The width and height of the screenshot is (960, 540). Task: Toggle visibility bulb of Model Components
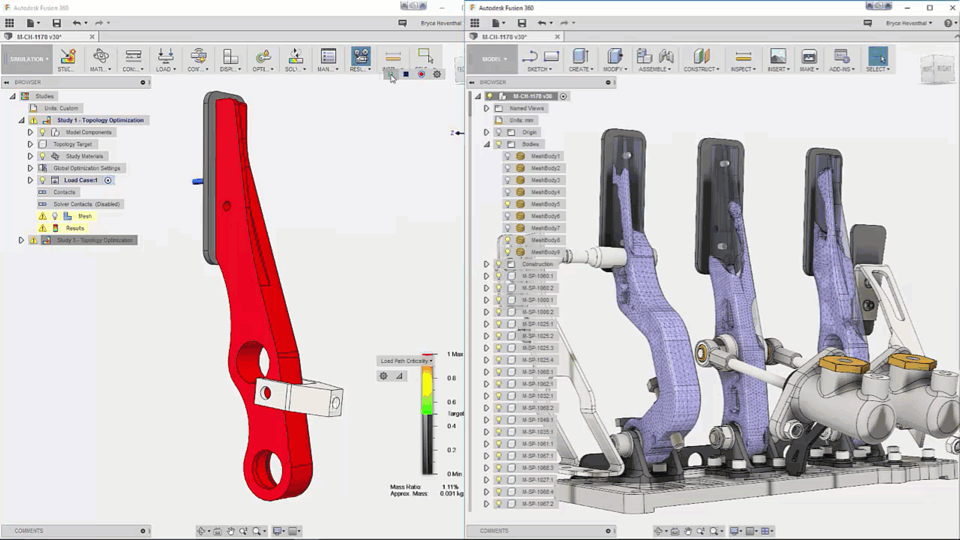(x=43, y=132)
